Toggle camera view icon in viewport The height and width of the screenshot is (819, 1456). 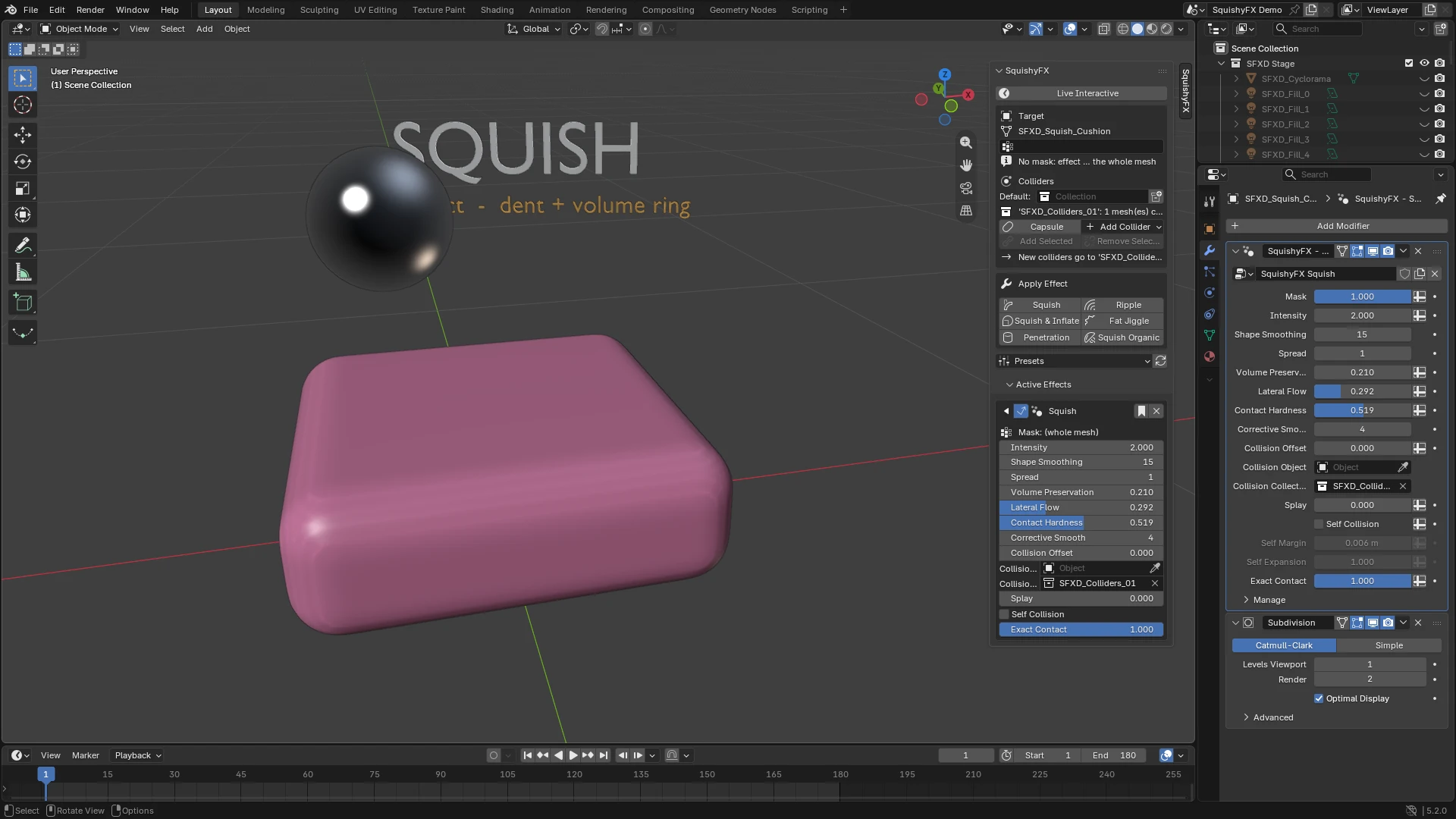[x=965, y=188]
